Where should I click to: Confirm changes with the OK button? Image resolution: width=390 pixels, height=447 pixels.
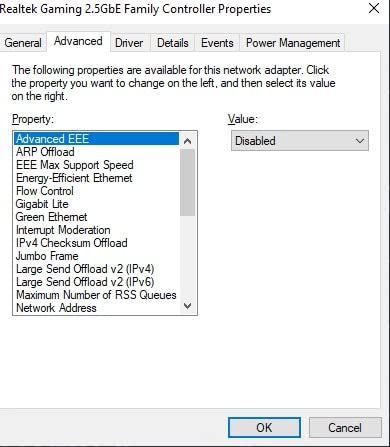(264, 428)
